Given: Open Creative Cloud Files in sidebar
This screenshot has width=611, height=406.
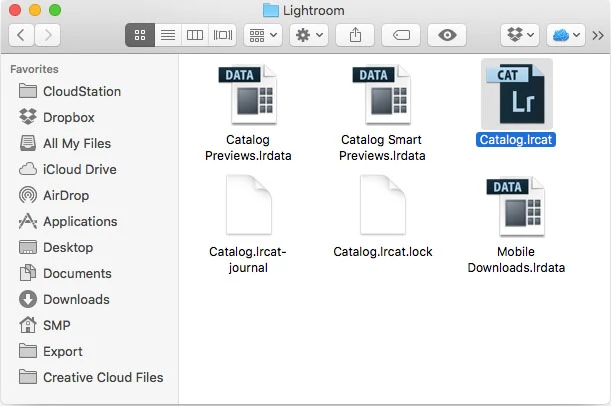Looking at the screenshot, I should point(92,377).
